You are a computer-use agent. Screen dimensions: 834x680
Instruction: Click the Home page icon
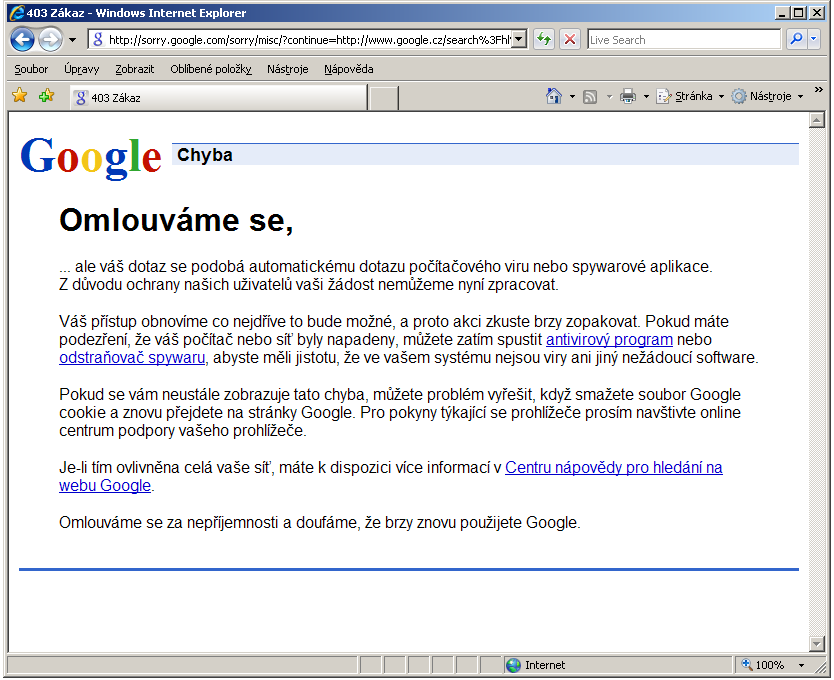tap(554, 96)
